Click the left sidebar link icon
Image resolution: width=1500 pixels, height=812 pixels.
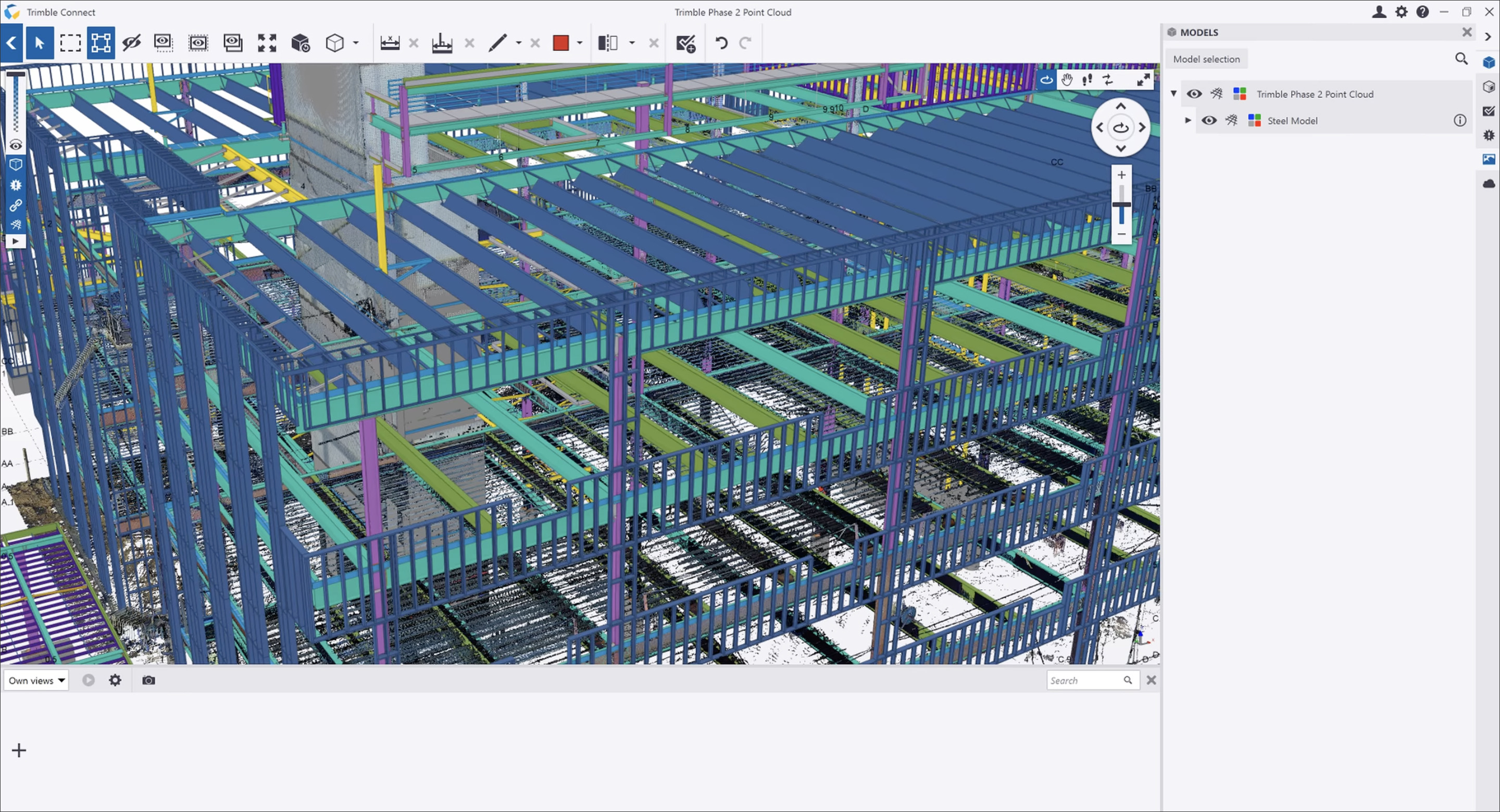(16, 205)
